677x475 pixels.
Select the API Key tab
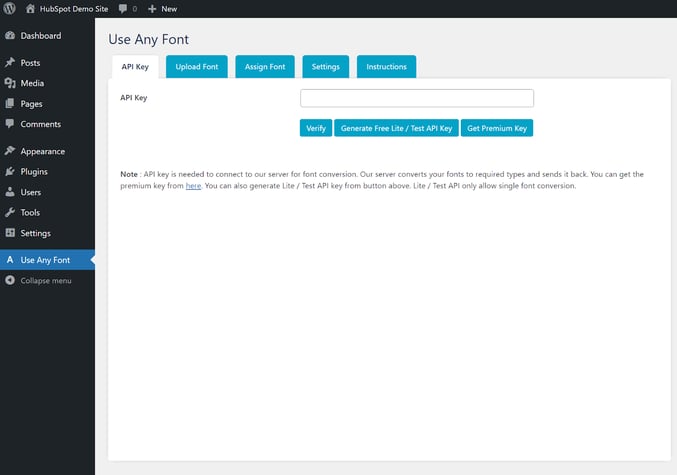pos(135,67)
